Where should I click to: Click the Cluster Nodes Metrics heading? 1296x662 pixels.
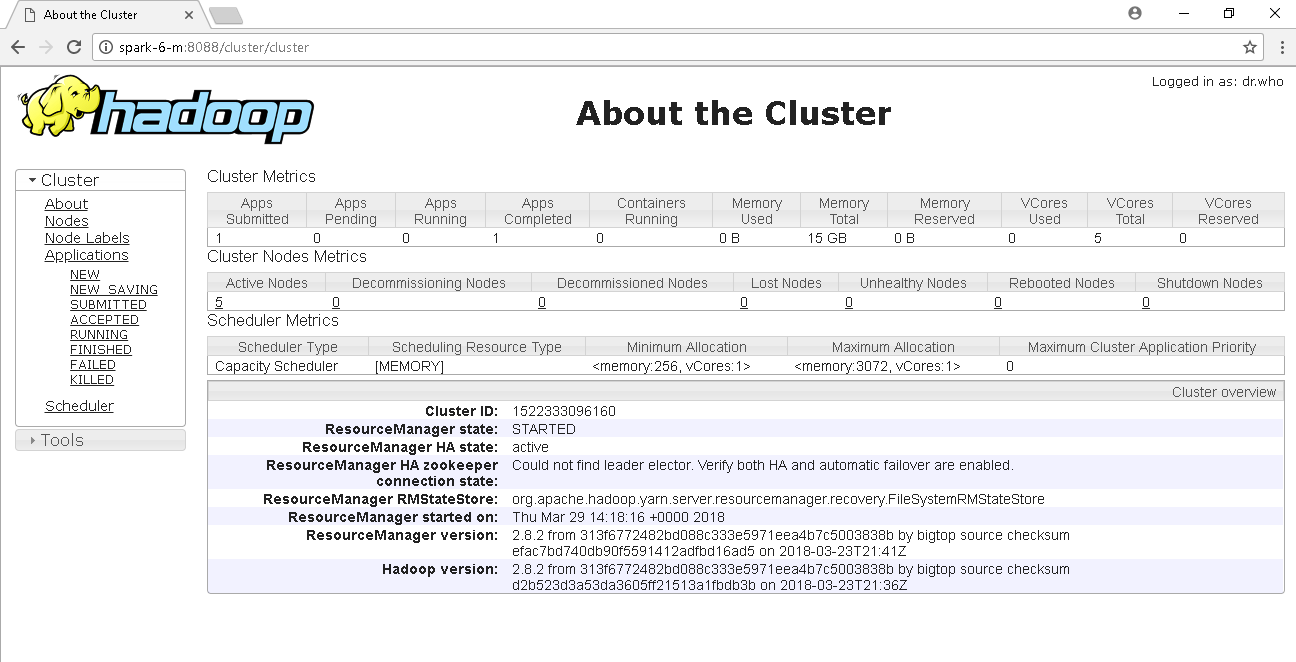tap(287, 257)
